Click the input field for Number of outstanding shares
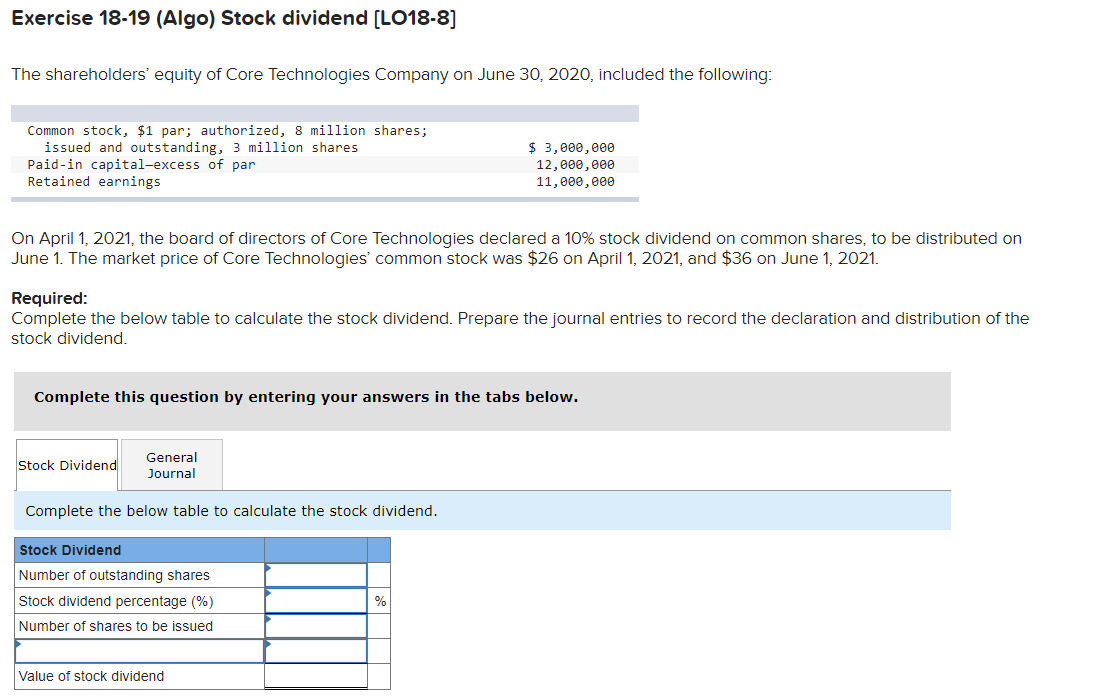 point(315,574)
